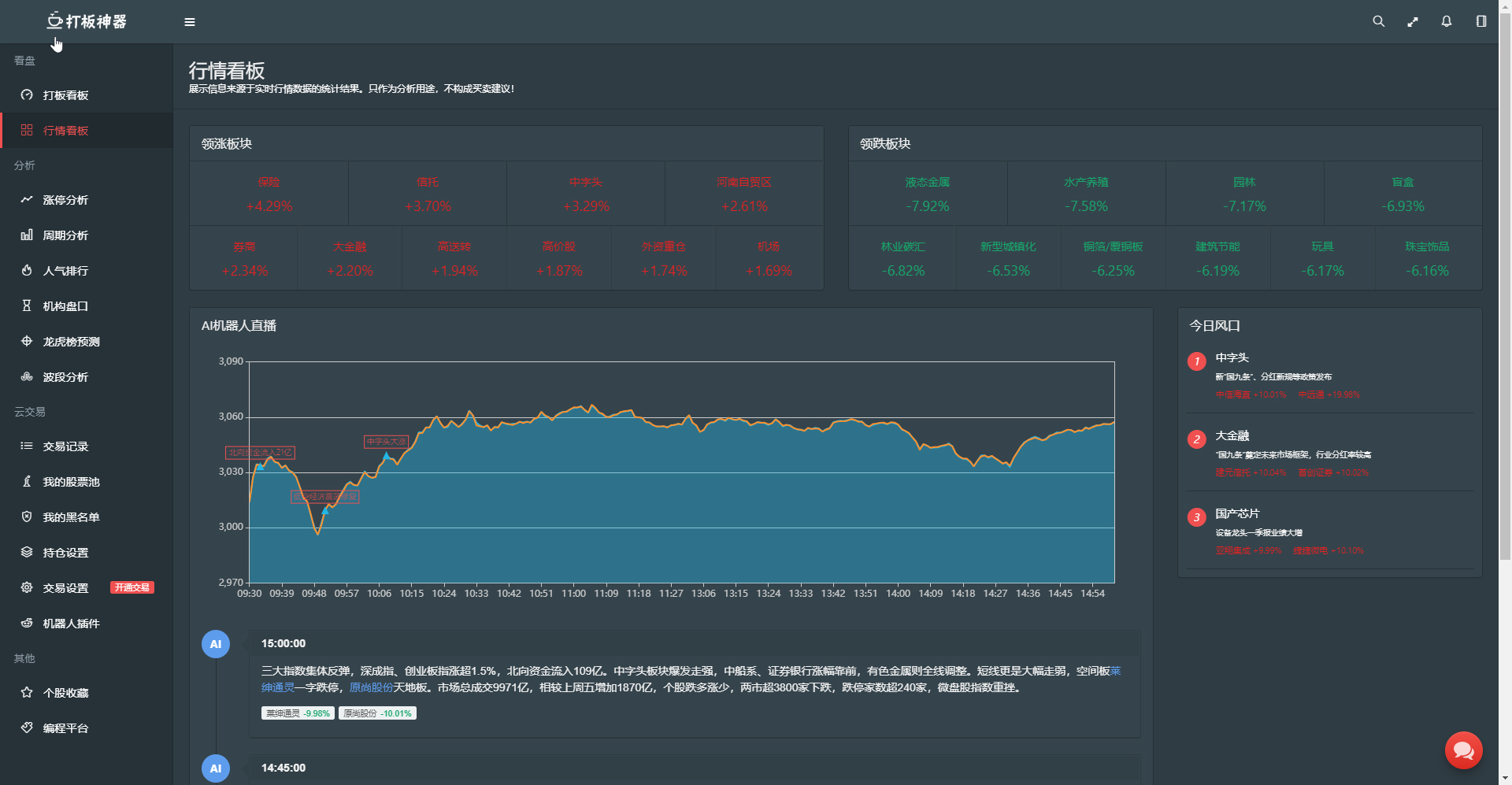Viewport: 1512px width, 785px height.
Task: Select 中字头 +3.29% sector cell
Action: (x=586, y=194)
